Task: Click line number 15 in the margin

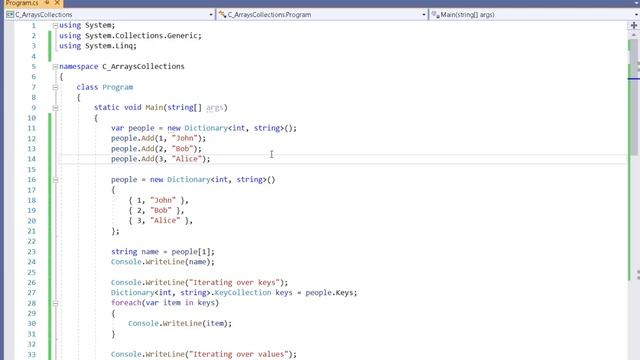Action: click(32, 169)
